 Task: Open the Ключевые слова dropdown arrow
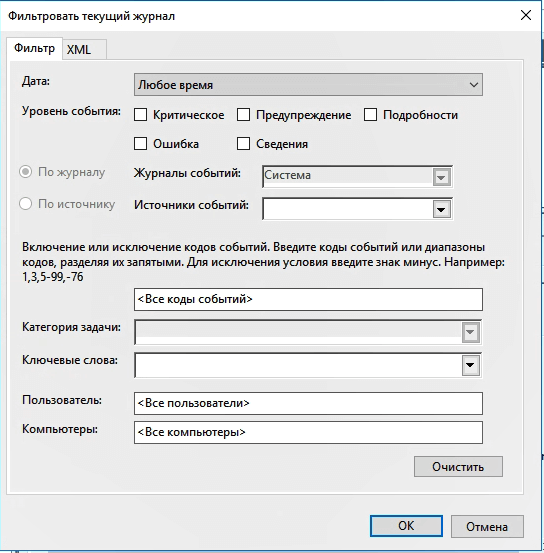click(471, 365)
